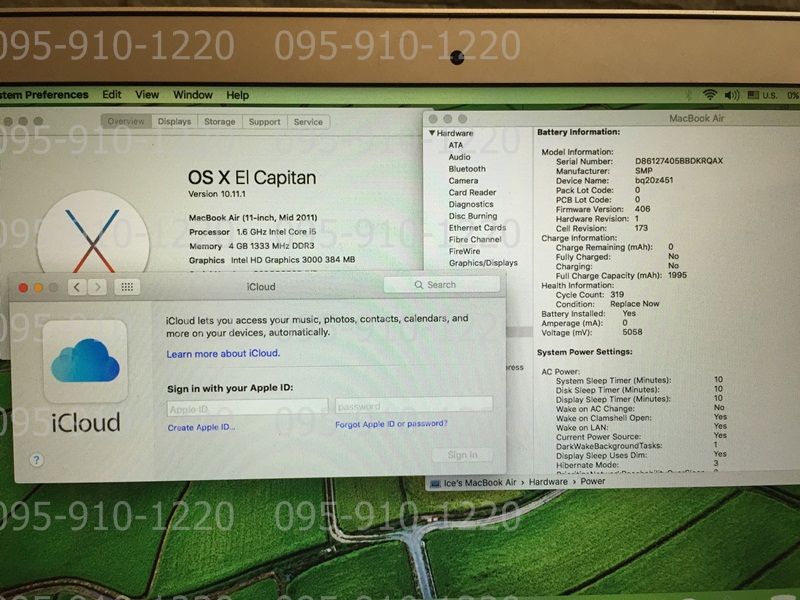
Task: Click the Voltage value 5058
Action: click(x=632, y=332)
